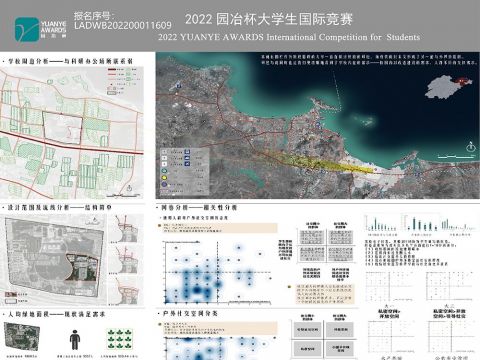The height and width of the screenshot is (360, 480).
Task: Click the upper blue heat-map scatter chart
Action: (x=217, y=273)
